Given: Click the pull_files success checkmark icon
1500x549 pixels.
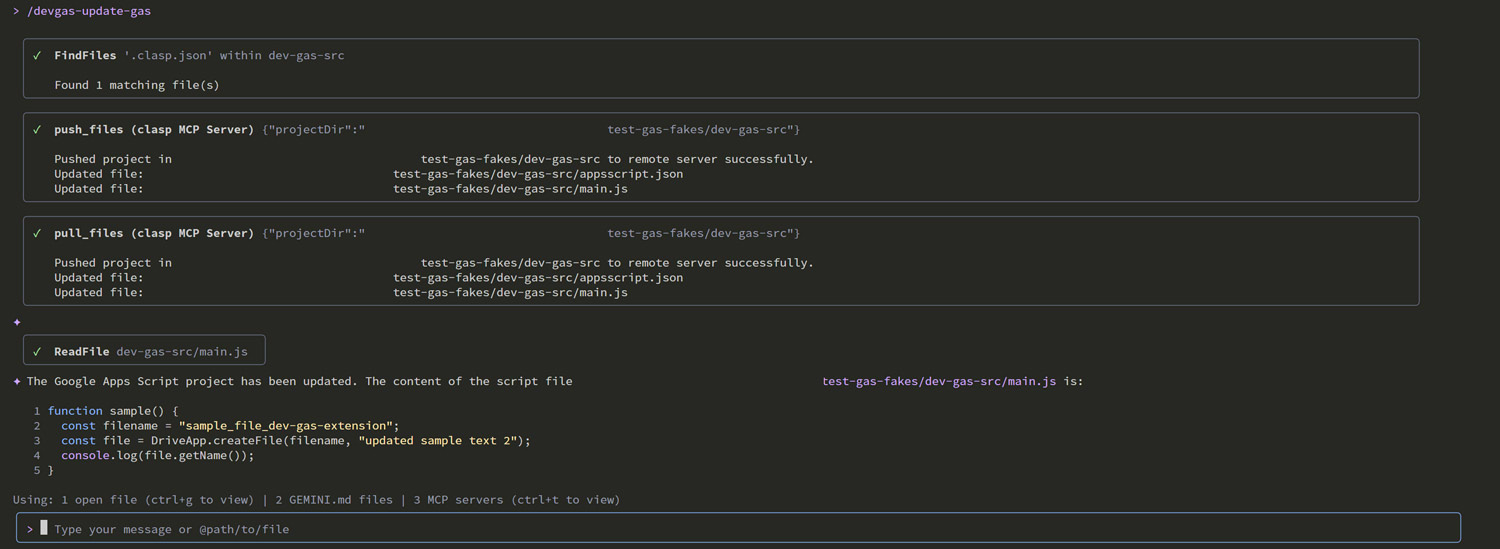Looking at the screenshot, I should [x=37, y=234].
